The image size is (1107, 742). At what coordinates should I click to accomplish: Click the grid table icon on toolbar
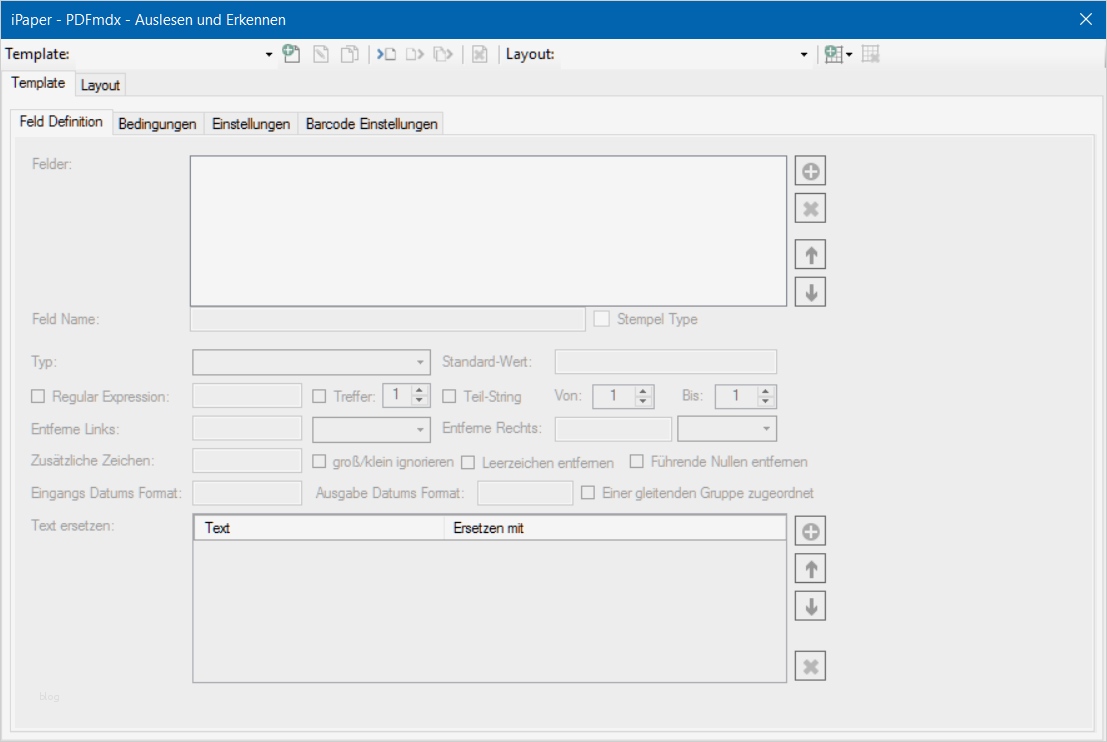[869, 54]
